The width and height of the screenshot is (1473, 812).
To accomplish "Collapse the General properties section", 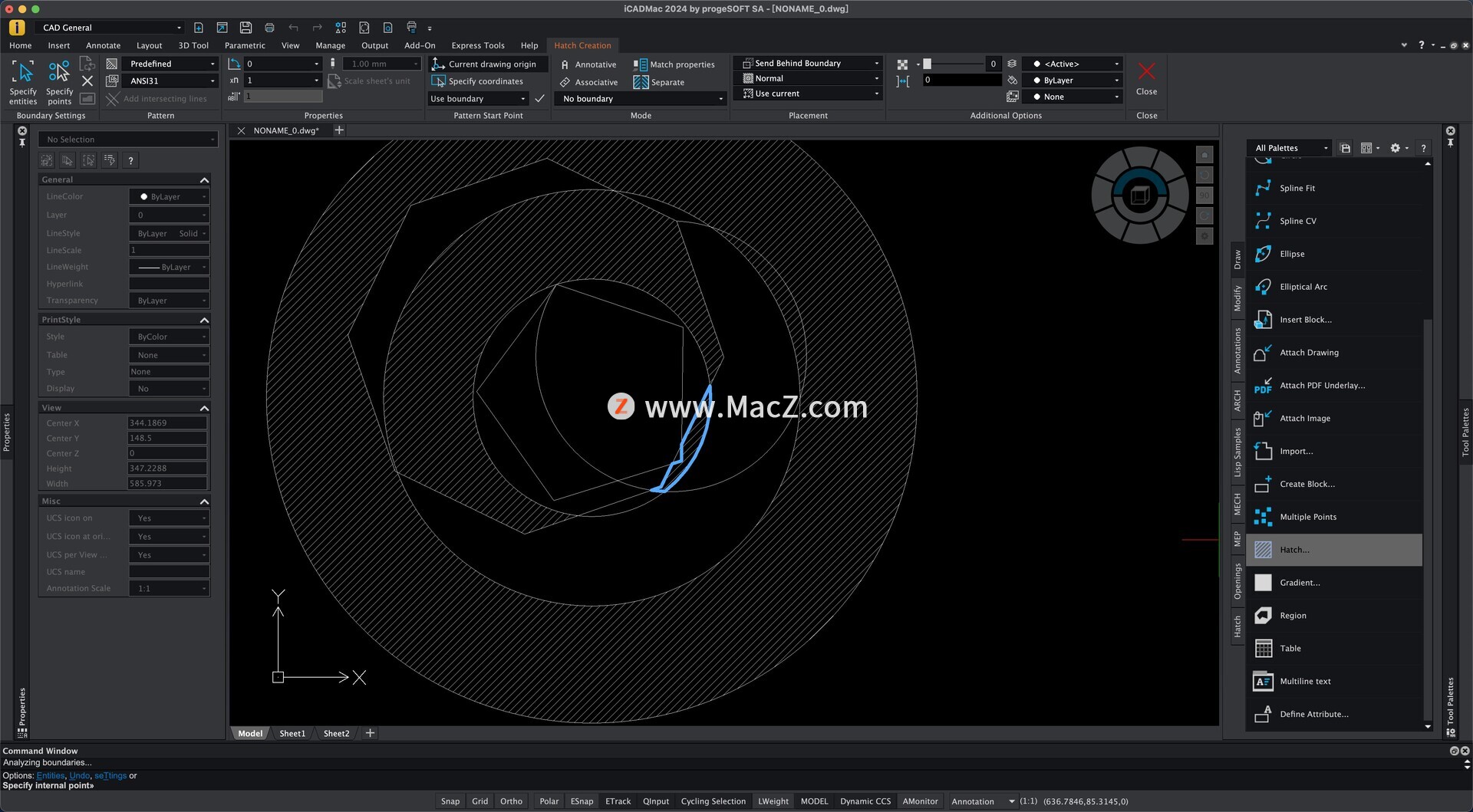I will 204,179.
